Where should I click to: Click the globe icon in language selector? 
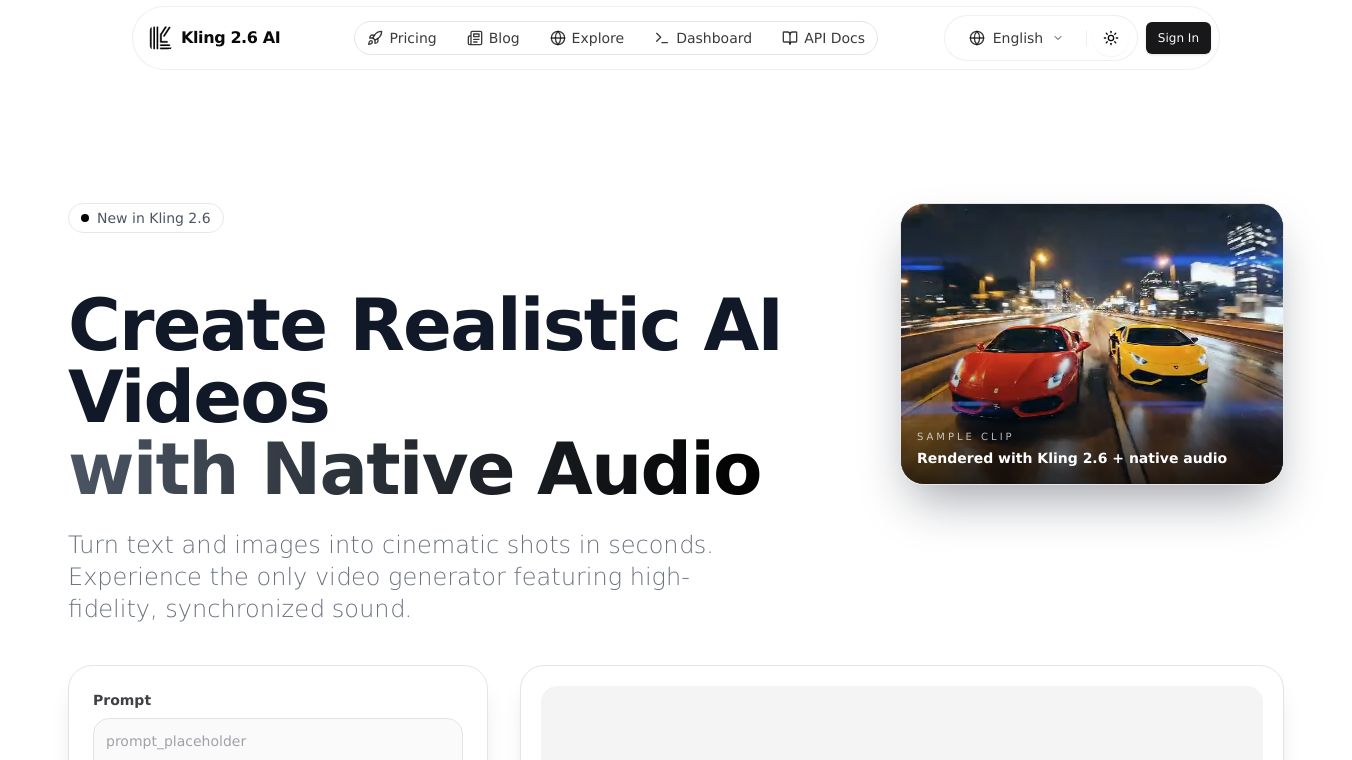click(977, 38)
